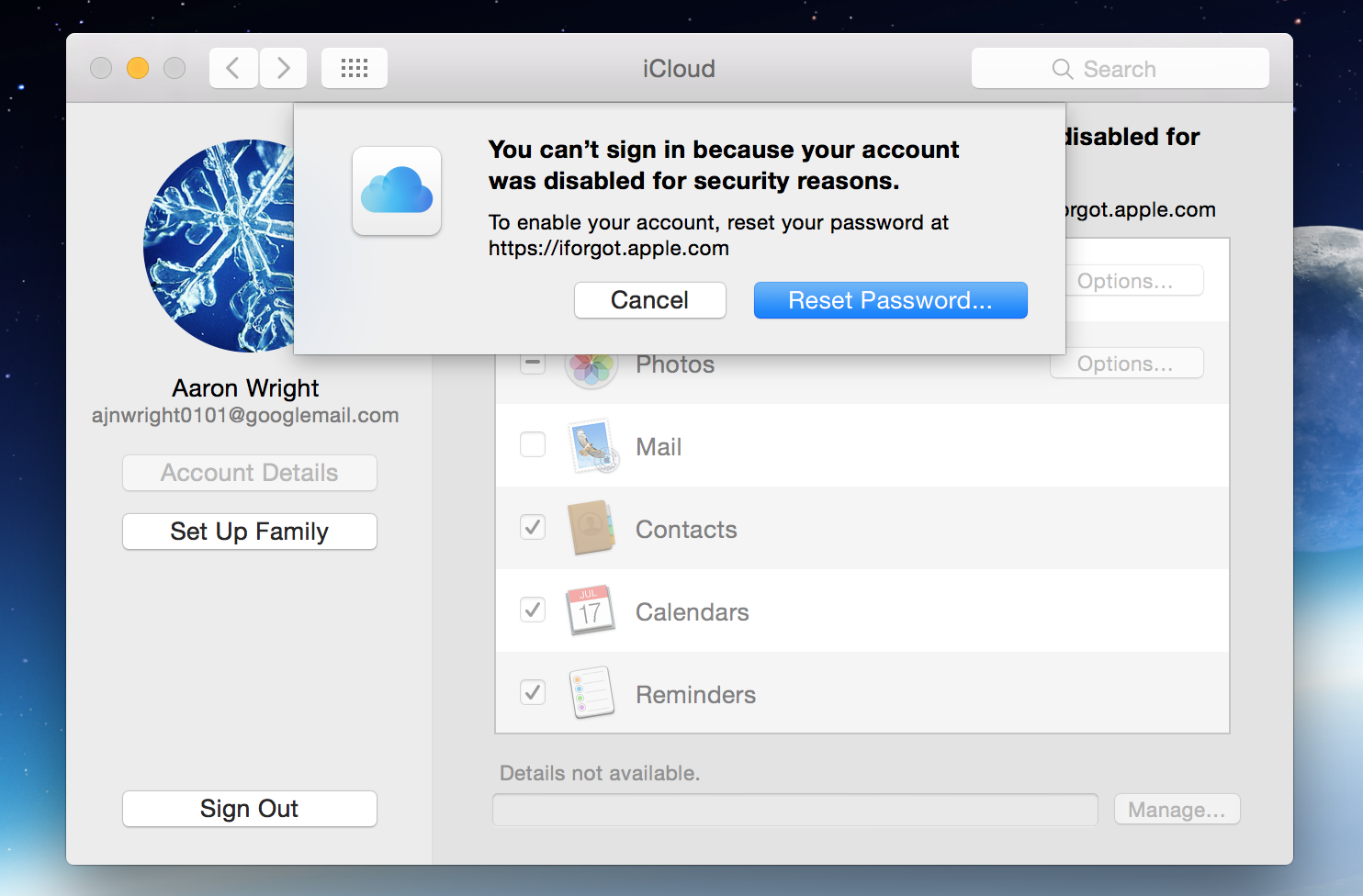Viewport: 1363px width, 896px height.
Task: Click the ajnwright0101@googlemail.com address
Action: point(245,415)
